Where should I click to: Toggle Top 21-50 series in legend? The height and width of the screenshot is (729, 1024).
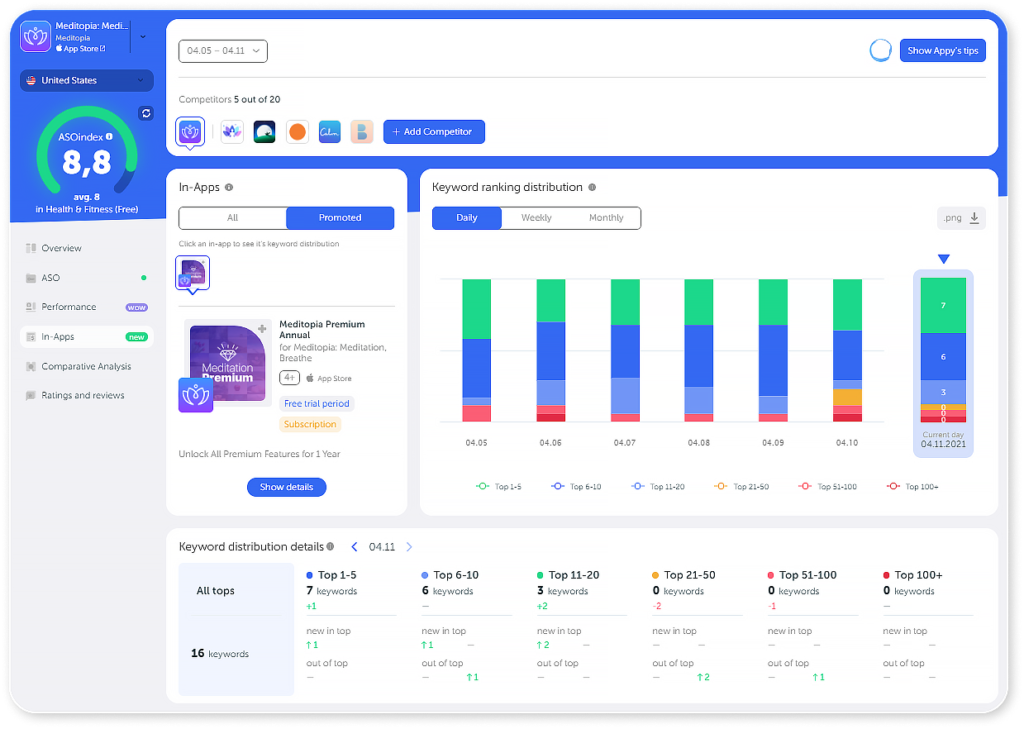[x=741, y=487]
